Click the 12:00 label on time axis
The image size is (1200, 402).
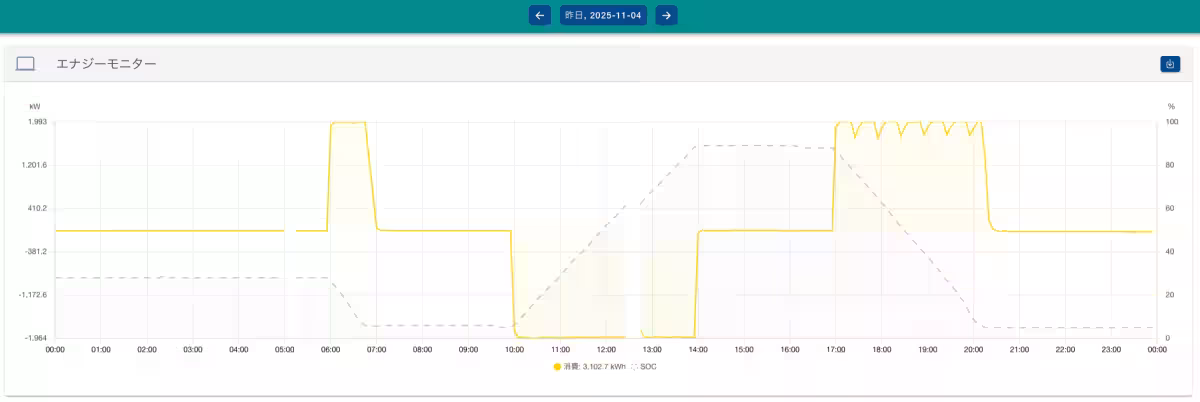[x=606, y=350]
